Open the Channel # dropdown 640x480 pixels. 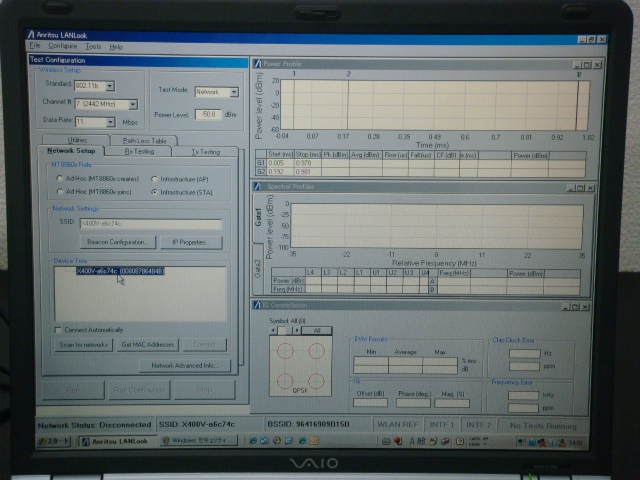point(133,104)
